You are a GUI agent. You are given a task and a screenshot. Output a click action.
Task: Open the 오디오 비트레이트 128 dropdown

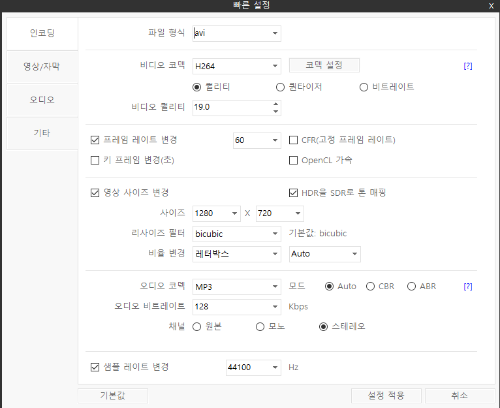tap(237, 307)
